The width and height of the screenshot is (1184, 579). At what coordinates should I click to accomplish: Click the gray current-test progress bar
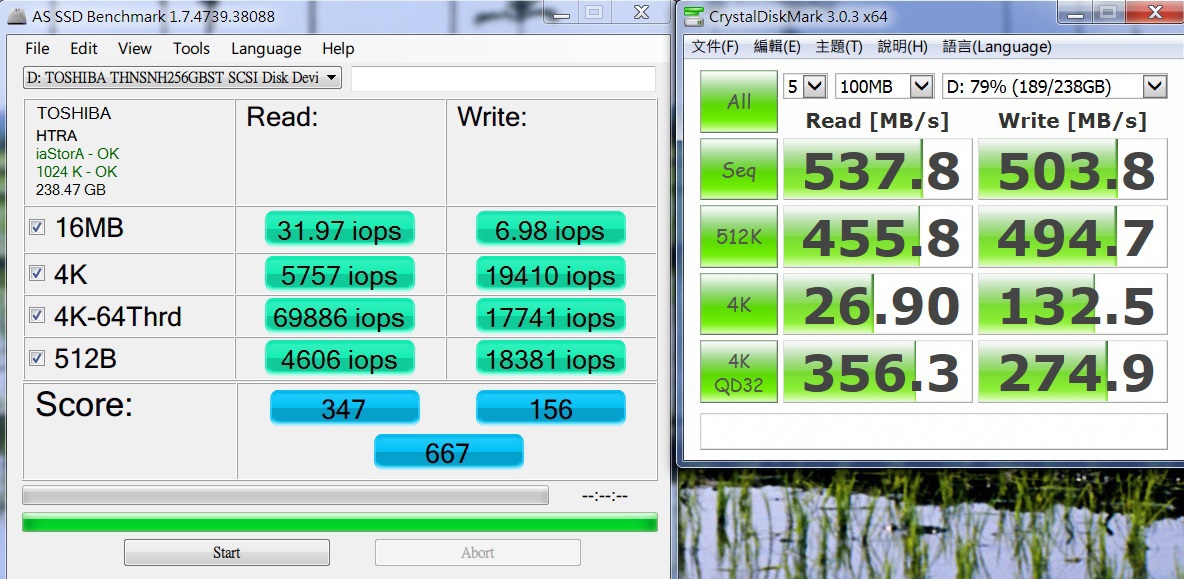tap(285, 495)
